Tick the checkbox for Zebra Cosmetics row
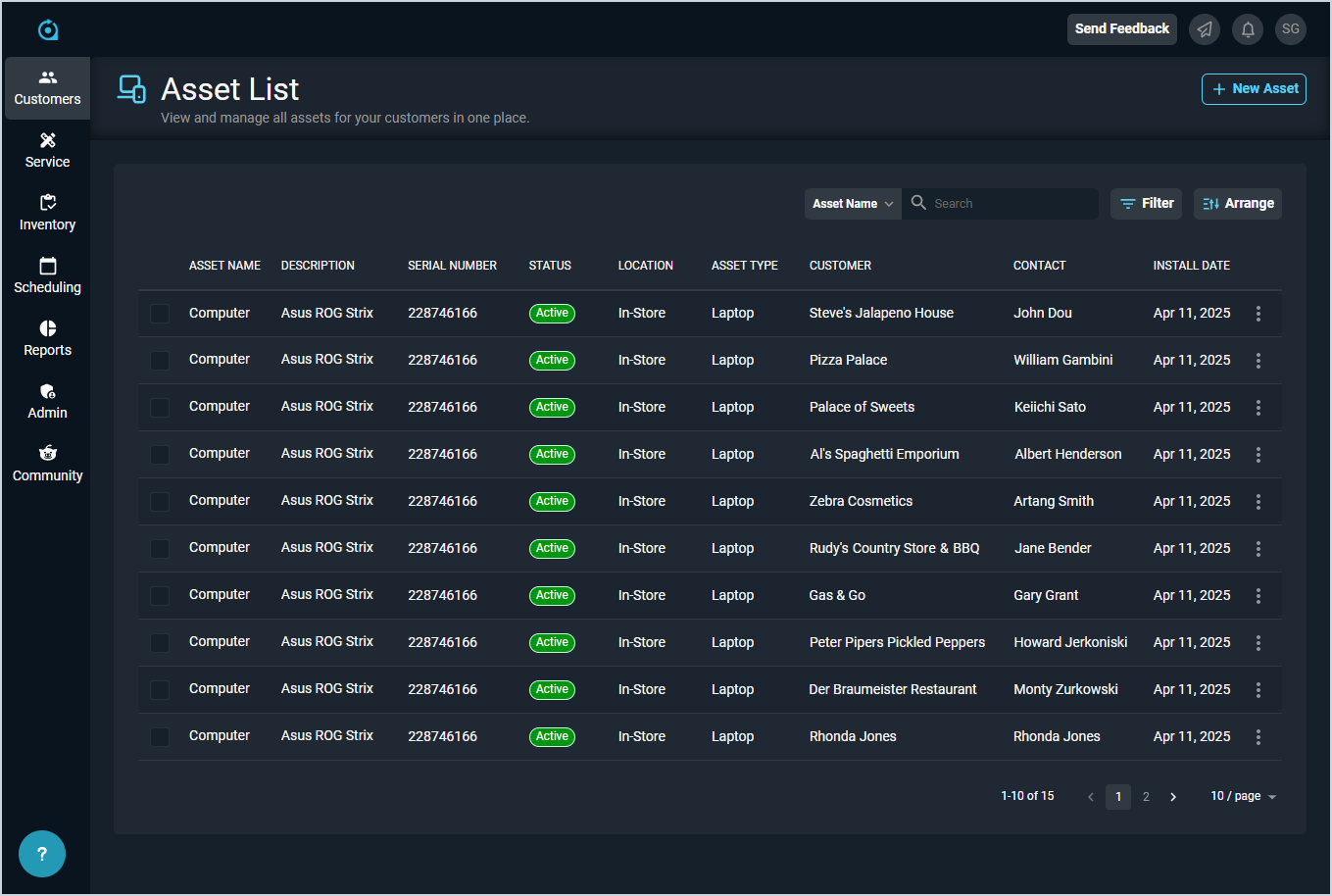Viewport: 1332px width, 896px height. pos(160,502)
